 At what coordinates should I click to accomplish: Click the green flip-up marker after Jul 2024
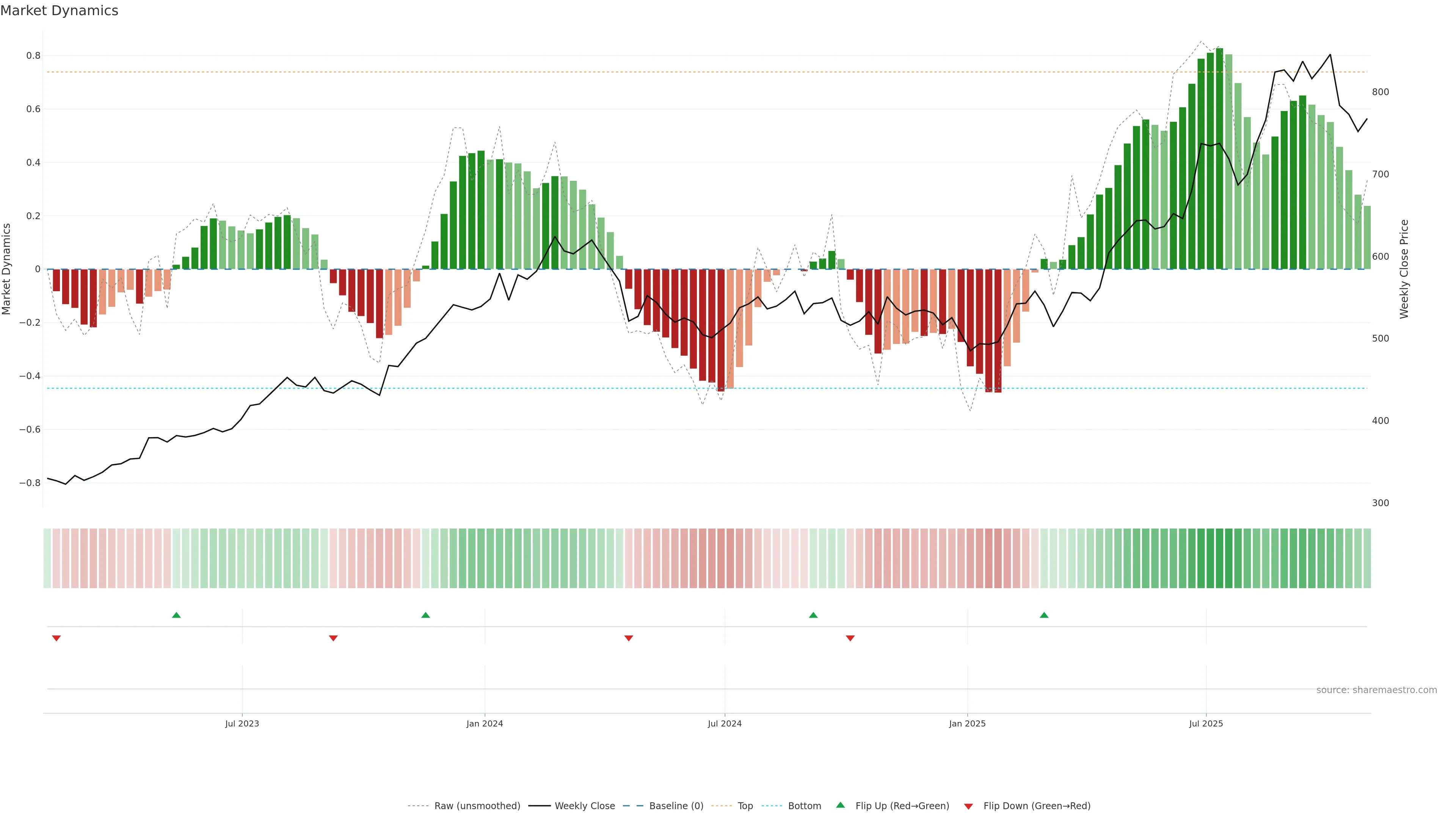click(x=813, y=615)
